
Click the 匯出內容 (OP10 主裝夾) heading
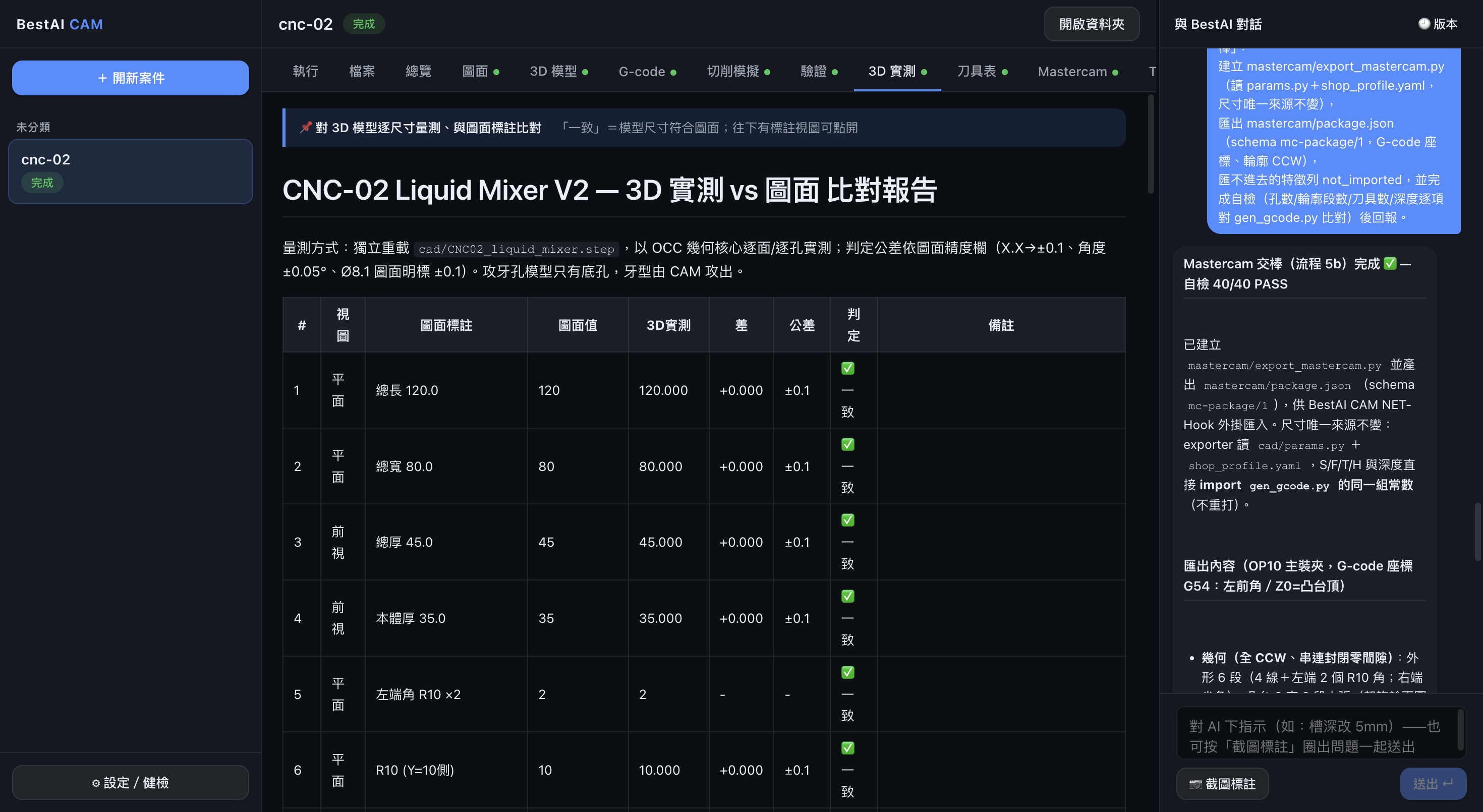click(1297, 575)
